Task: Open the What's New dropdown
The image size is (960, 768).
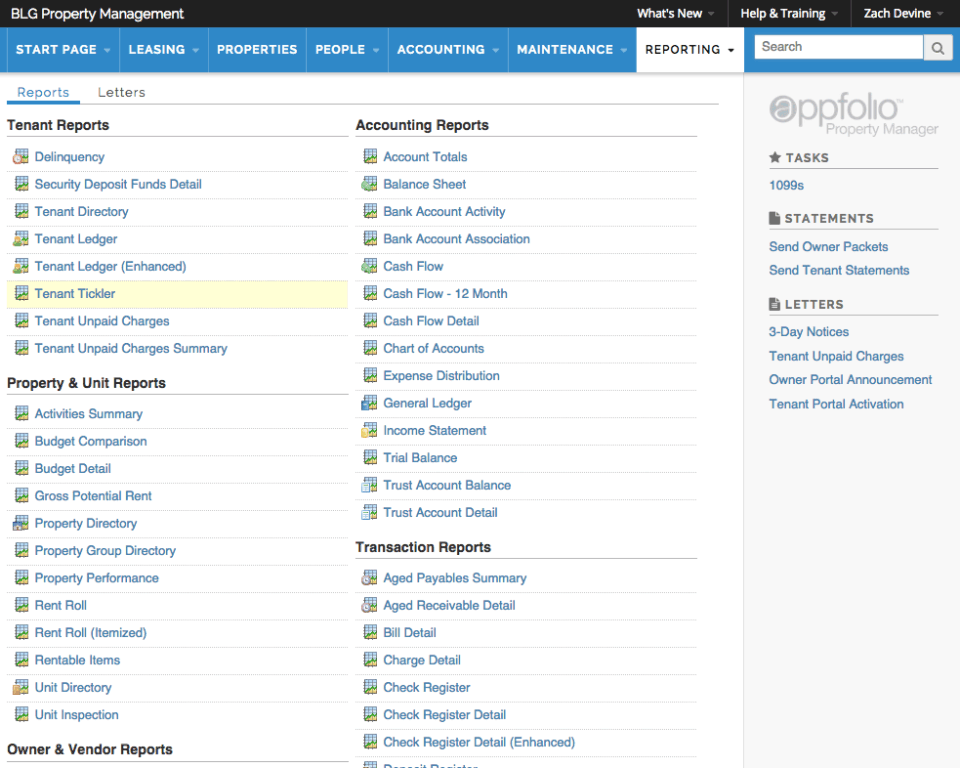Action: pyautogui.click(x=676, y=14)
